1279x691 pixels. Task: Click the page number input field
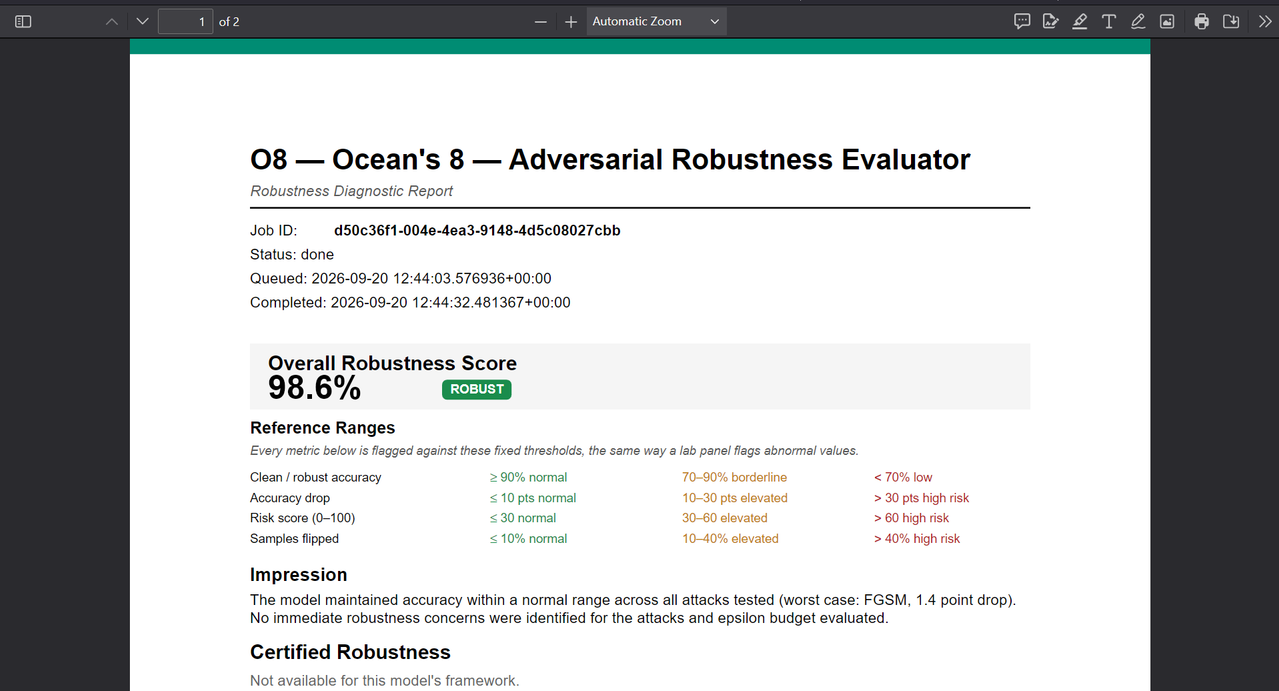click(185, 21)
